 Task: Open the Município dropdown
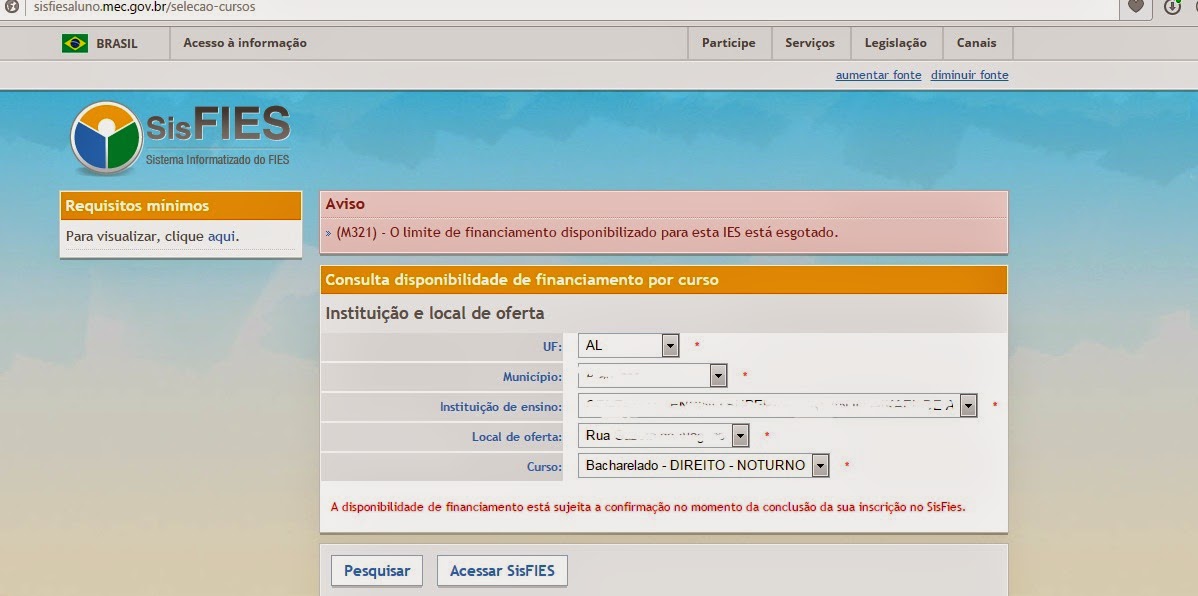(652, 375)
